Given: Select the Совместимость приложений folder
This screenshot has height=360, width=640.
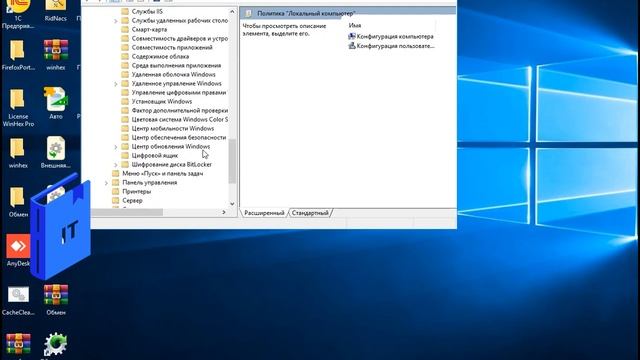Looking at the screenshot, I should pos(167,47).
